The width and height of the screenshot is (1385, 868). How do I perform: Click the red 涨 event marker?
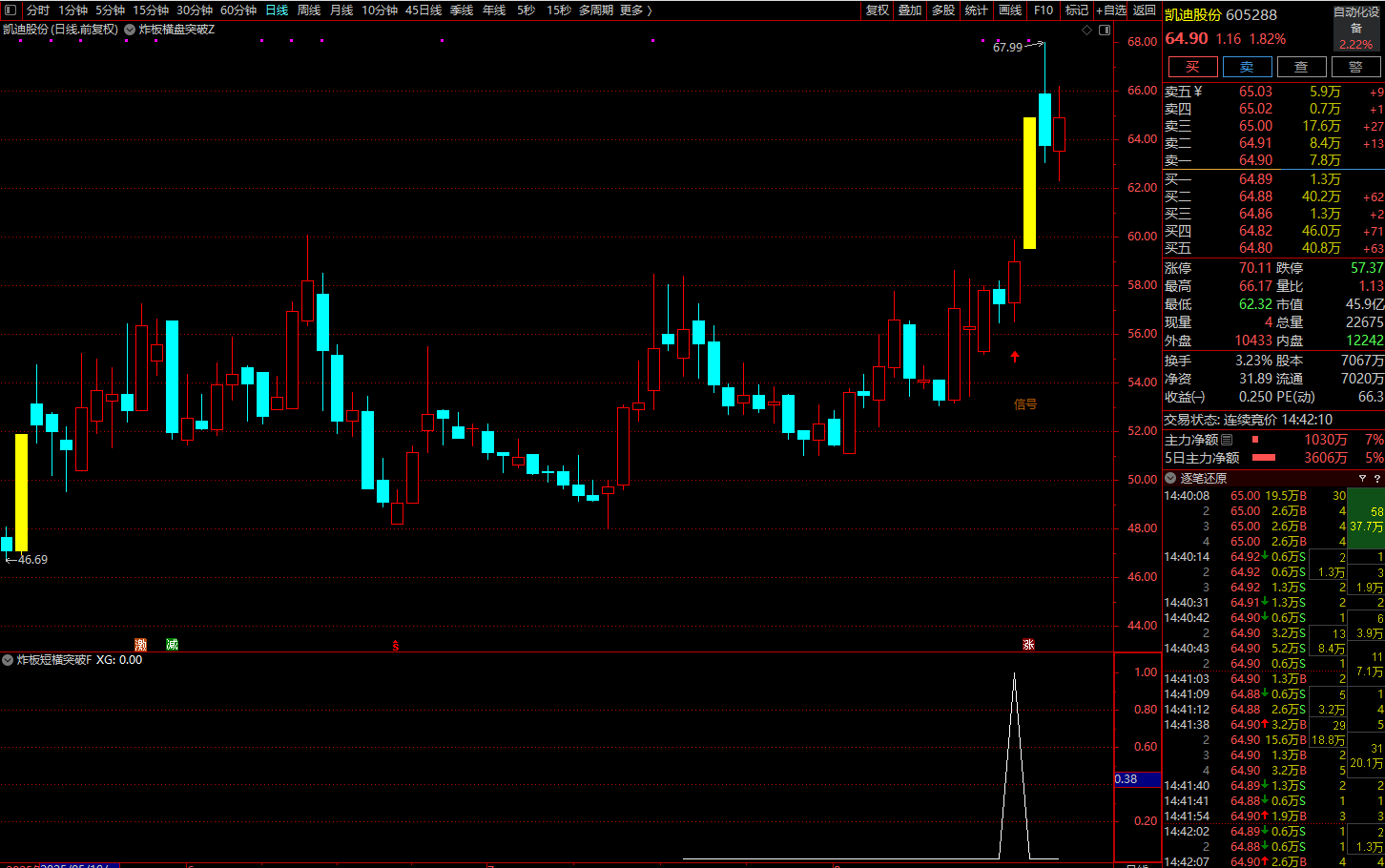(1028, 645)
